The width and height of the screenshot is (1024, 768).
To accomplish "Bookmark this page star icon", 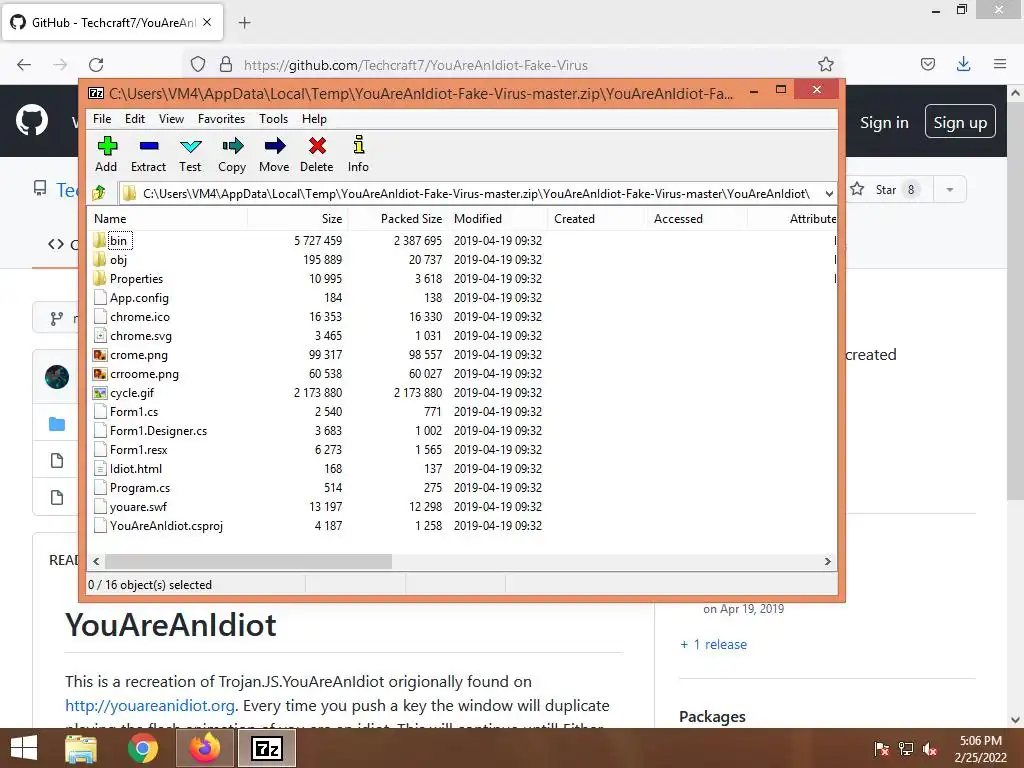I will click(825, 64).
